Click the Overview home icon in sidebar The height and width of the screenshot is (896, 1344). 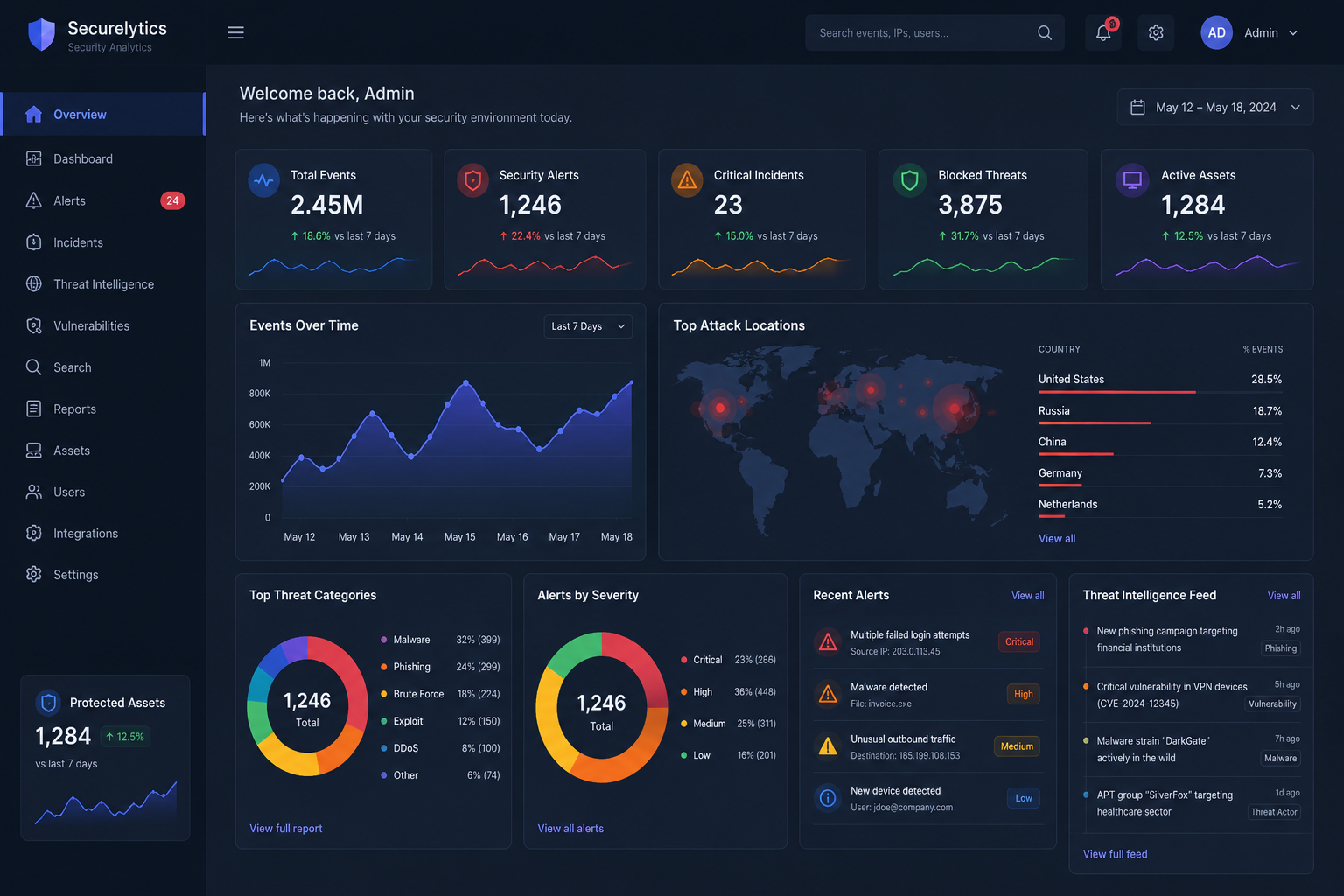(34, 114)
